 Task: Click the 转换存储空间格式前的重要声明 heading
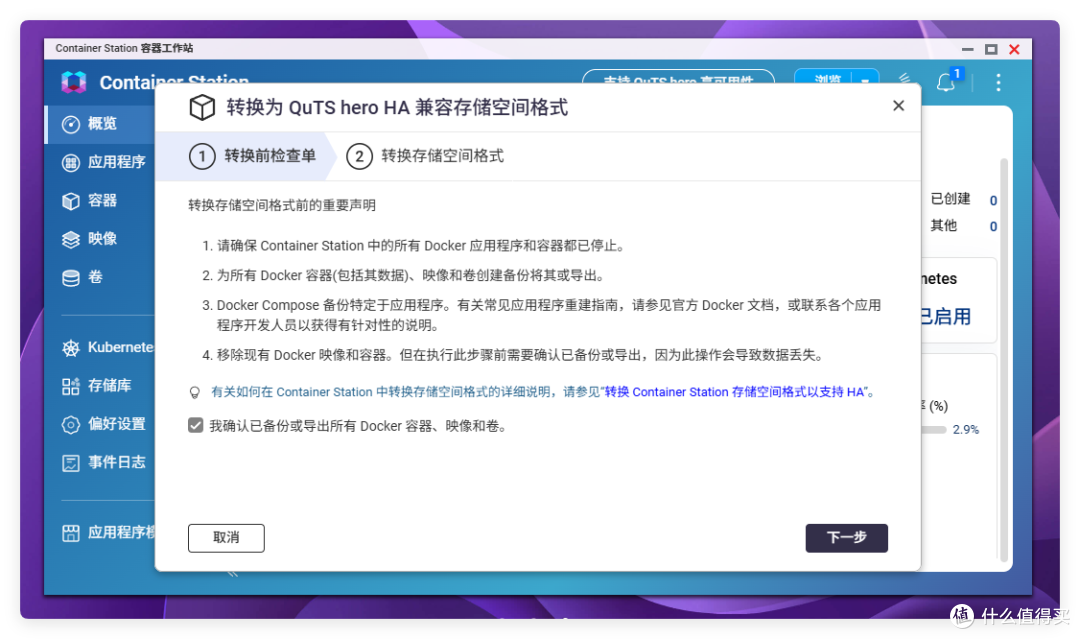(x=282, y=205)
